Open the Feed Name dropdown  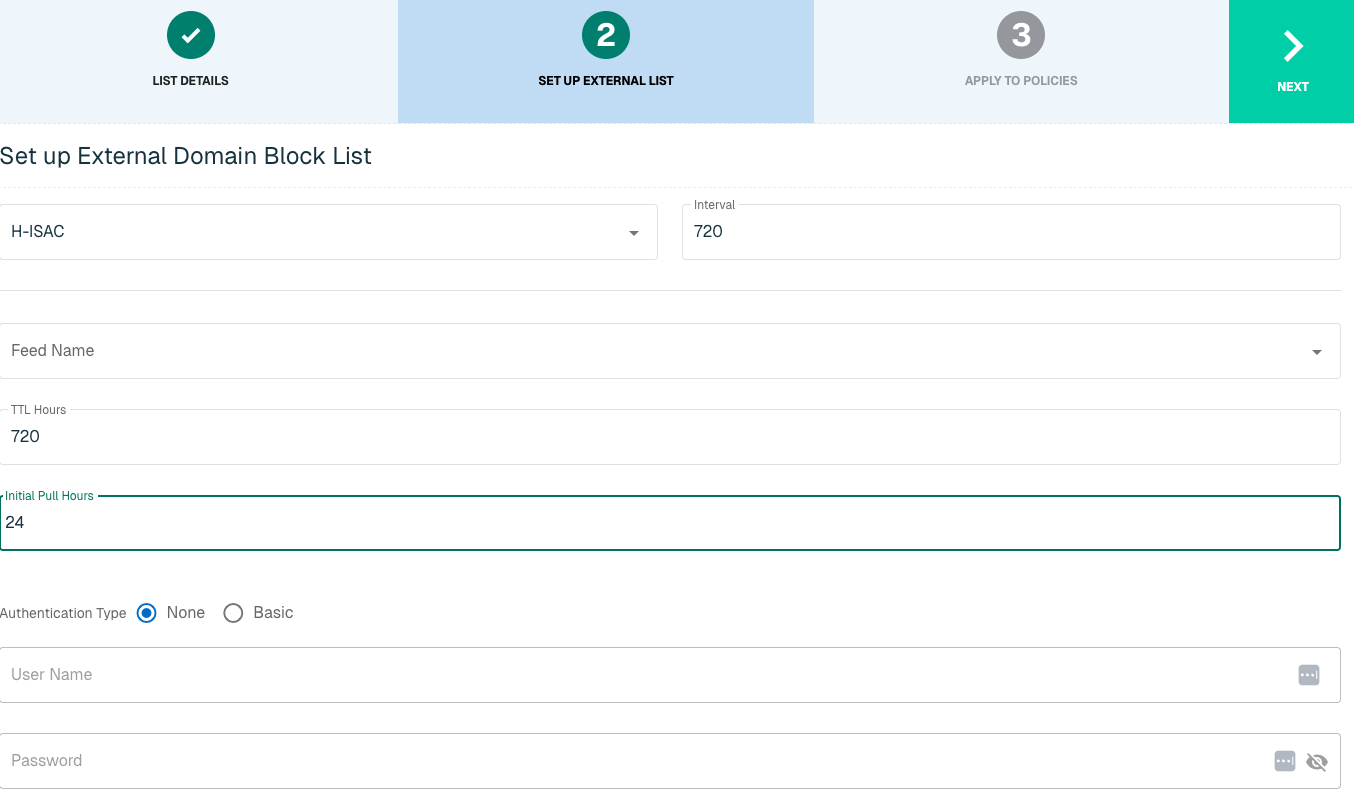(670, 351)
